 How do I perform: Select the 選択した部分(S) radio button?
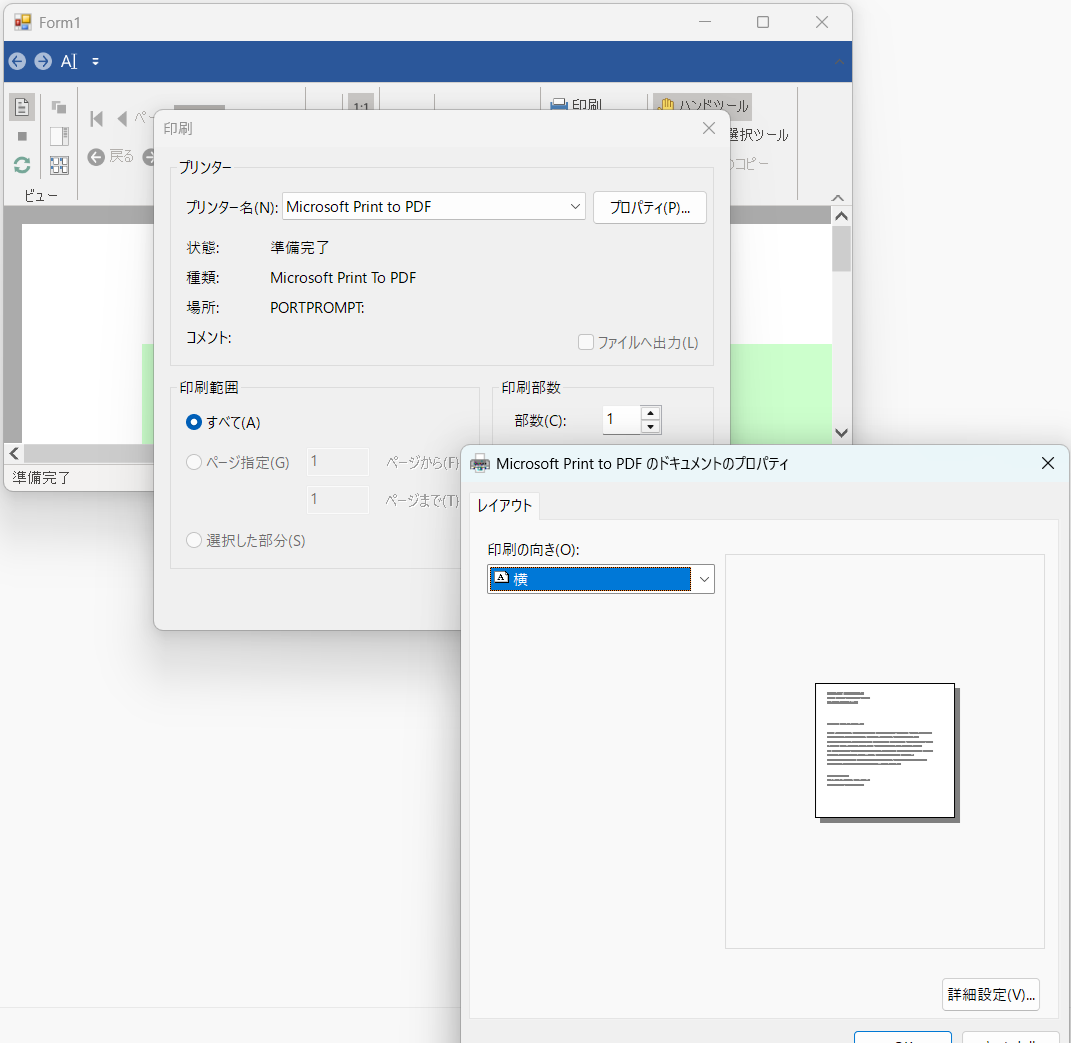[194, 540]
